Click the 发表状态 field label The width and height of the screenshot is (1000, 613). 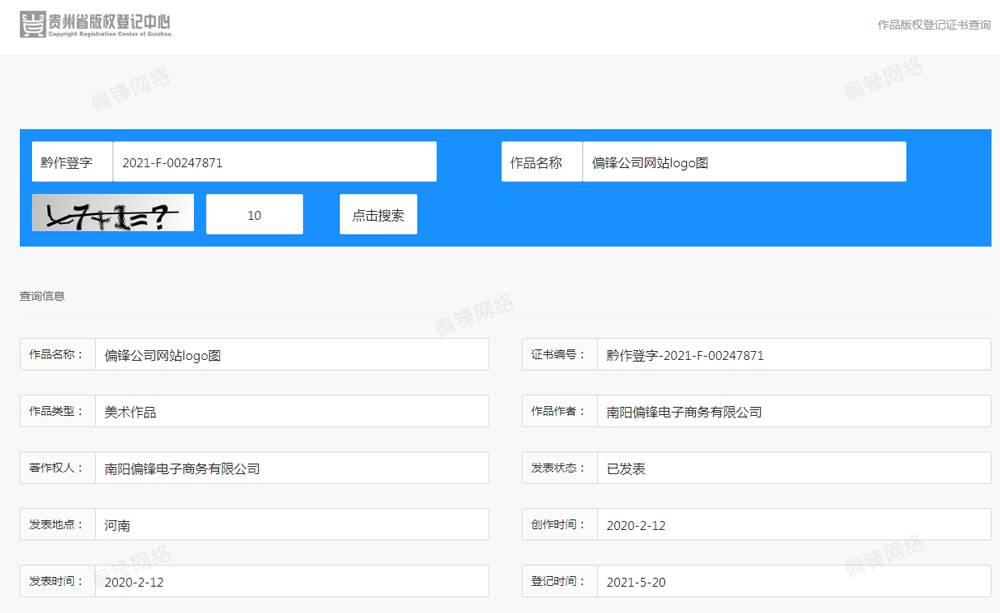[x=559, y=468]
